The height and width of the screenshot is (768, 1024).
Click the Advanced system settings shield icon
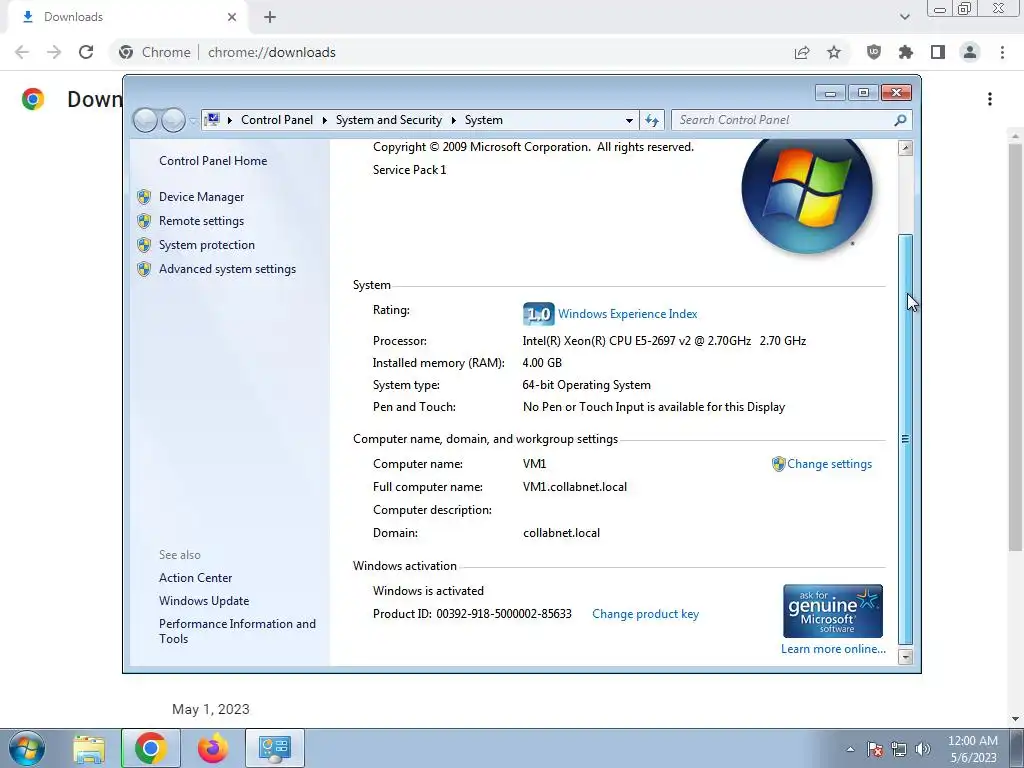click(x=144, y=269)
